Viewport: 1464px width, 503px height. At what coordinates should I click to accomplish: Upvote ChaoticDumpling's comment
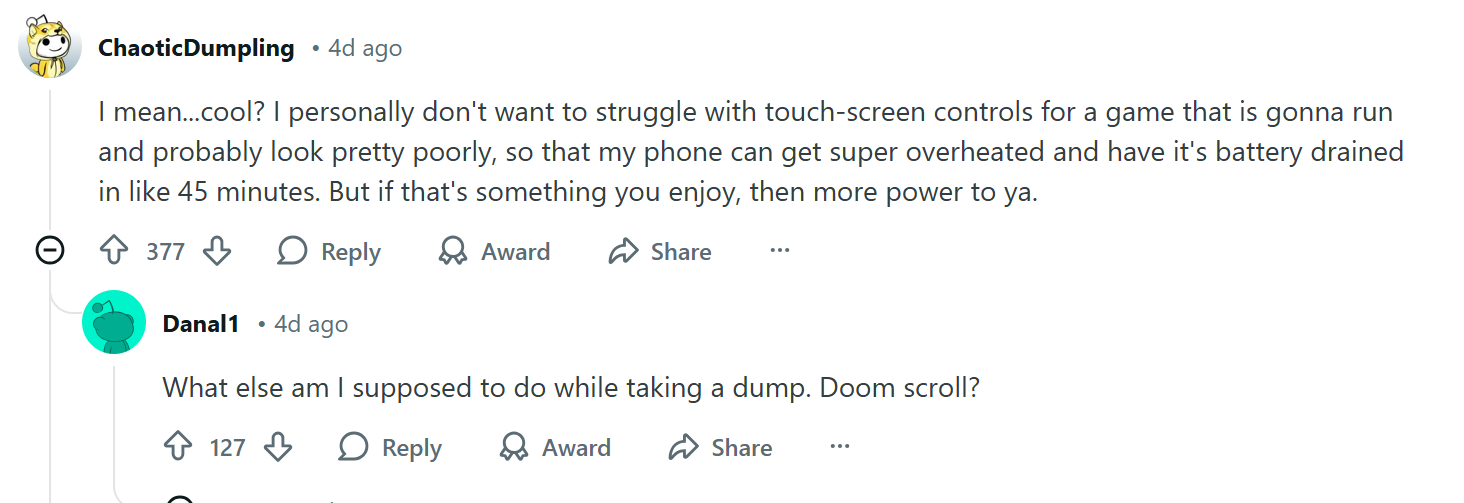click(115, 251)
